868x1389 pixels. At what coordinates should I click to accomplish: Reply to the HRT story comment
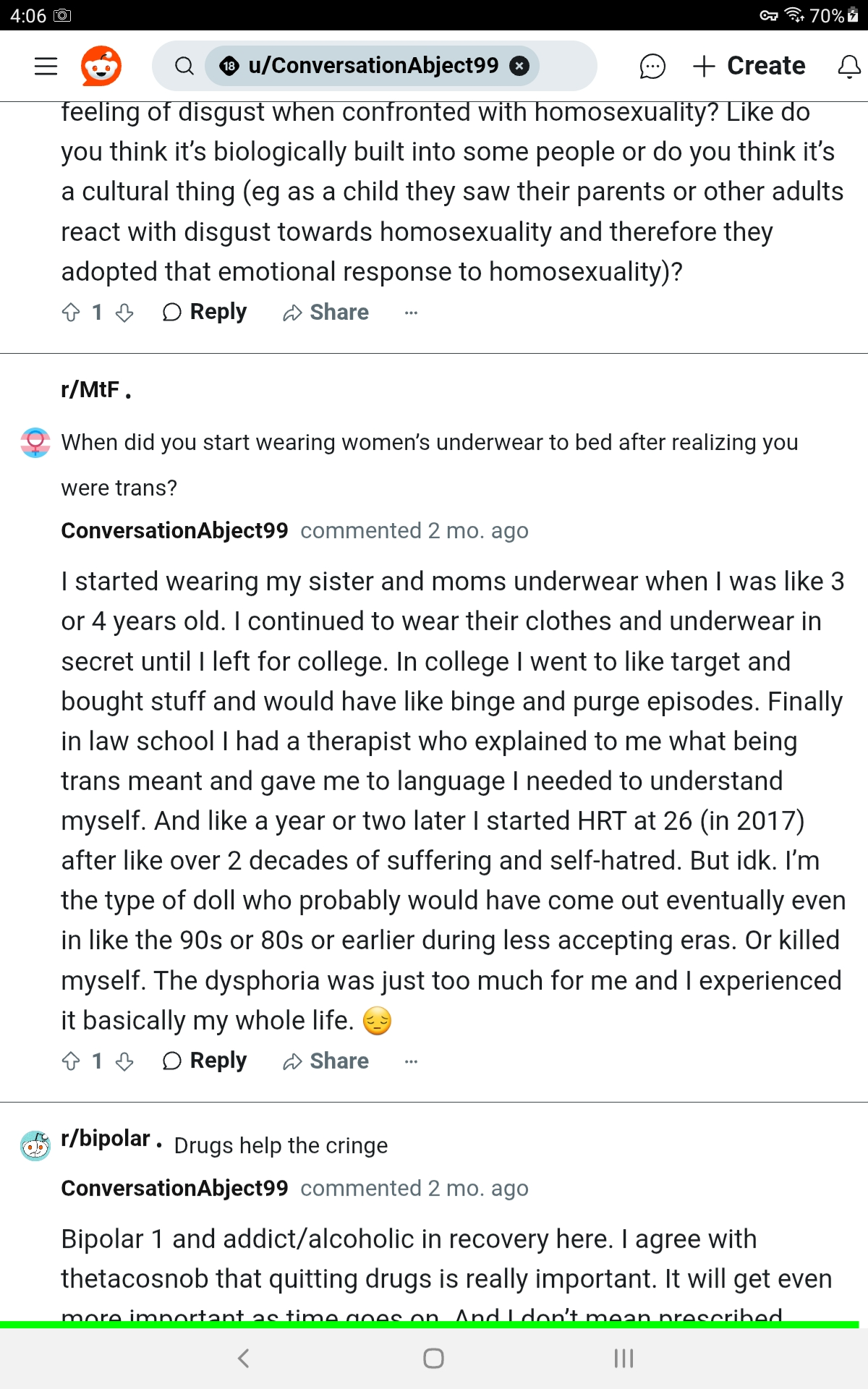tap(205, 1061)
